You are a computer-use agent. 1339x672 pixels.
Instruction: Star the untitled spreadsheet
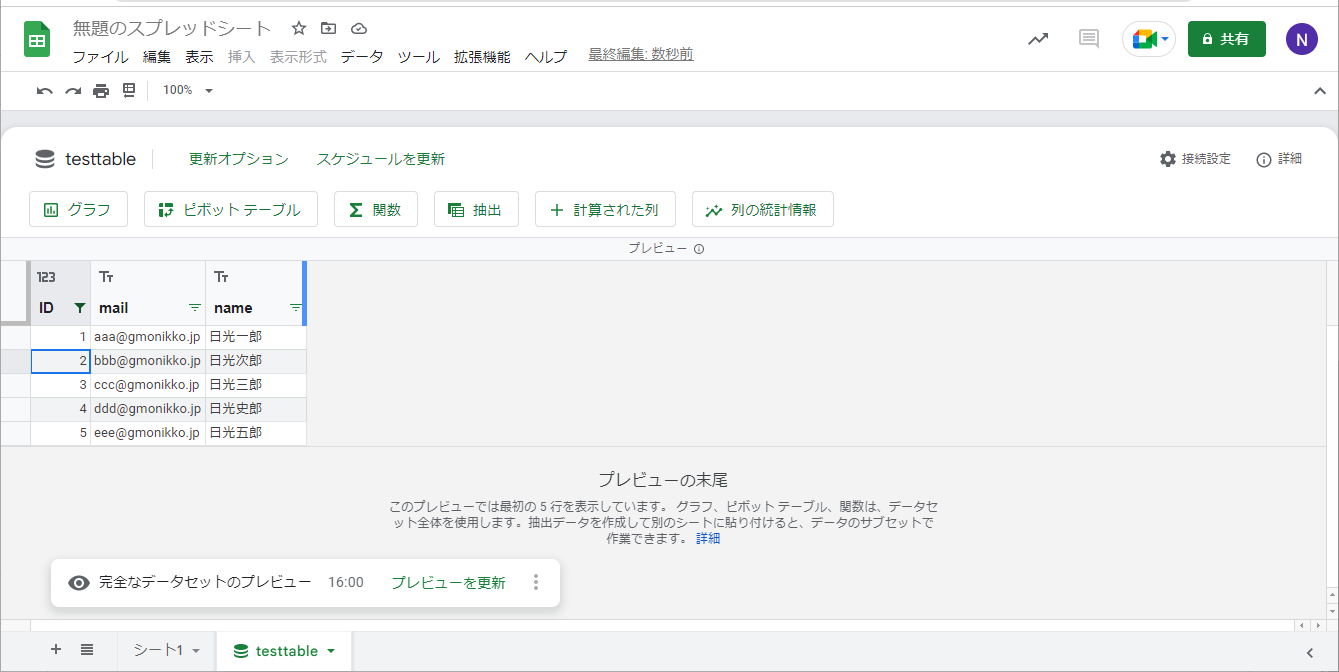click(298, 28)
